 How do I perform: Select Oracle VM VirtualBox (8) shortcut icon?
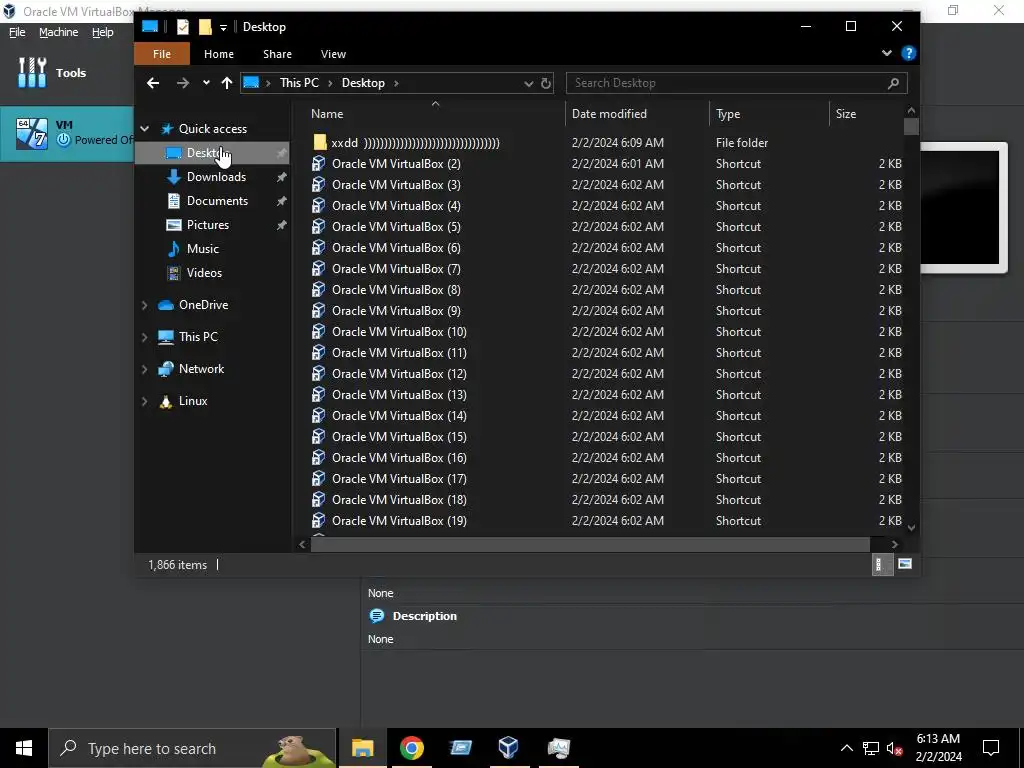319,289
